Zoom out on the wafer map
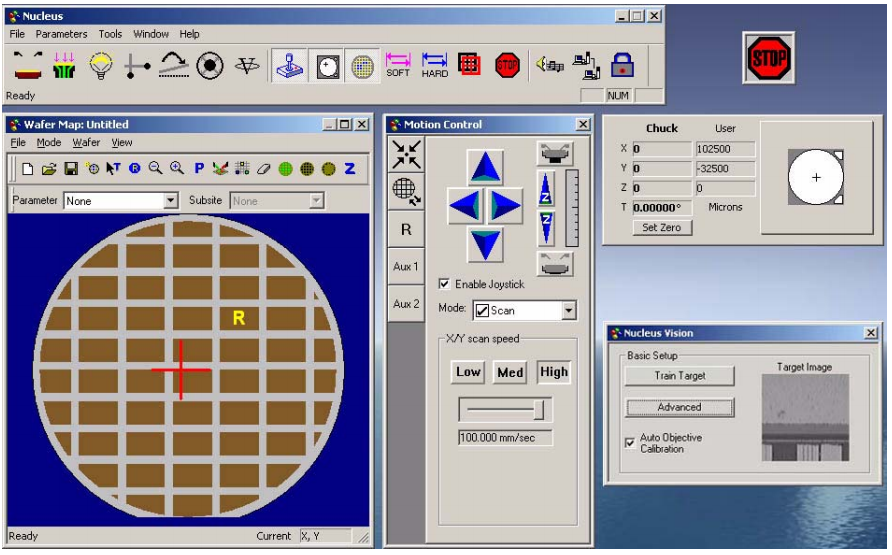 (155, 168)
